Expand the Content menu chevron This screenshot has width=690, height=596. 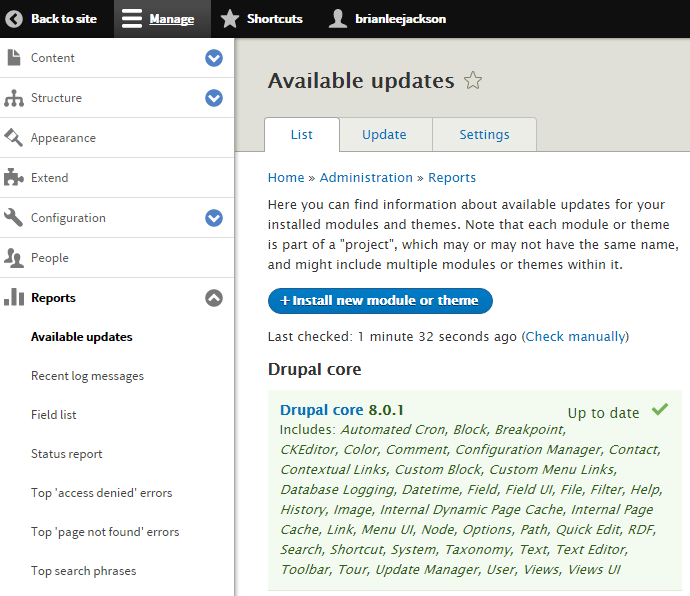(214, 58)
